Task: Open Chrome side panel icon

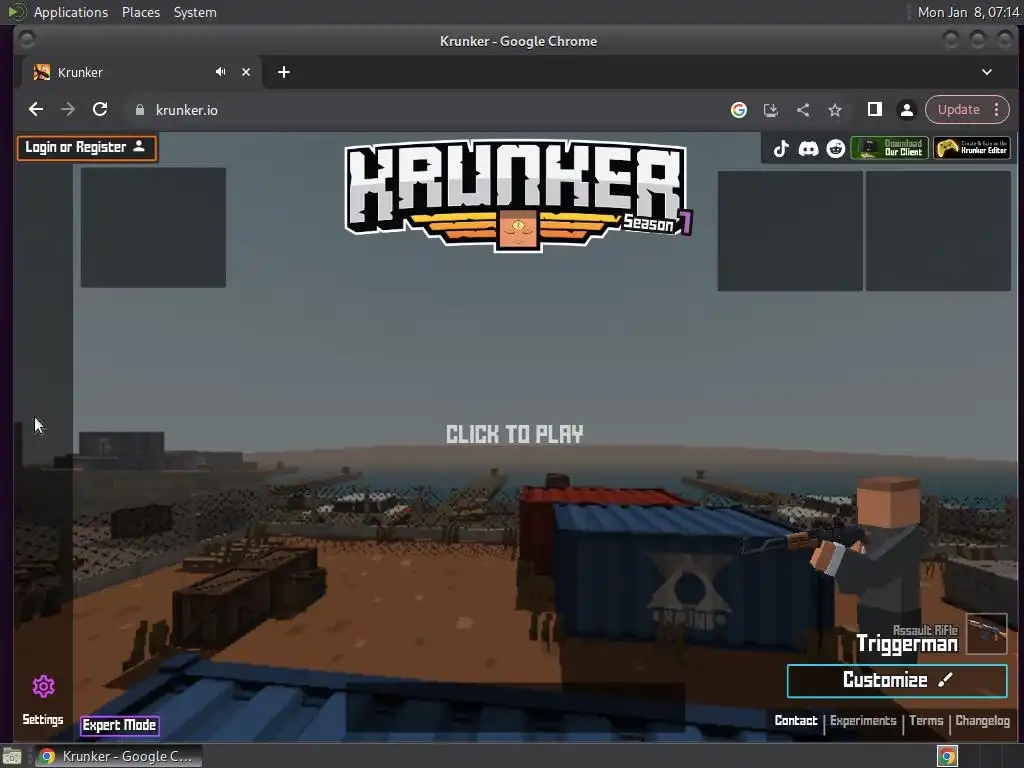Action: coord(875,110)
